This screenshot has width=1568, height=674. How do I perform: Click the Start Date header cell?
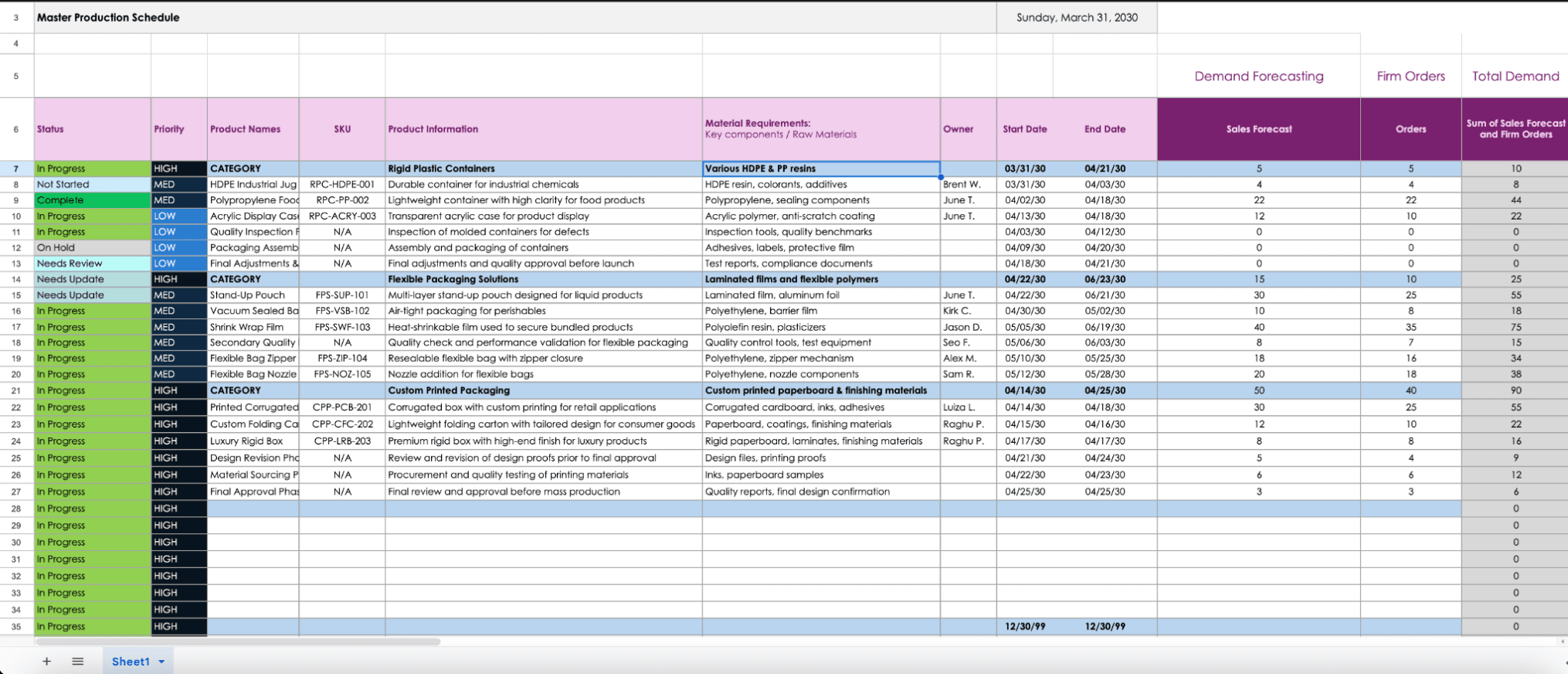[1025, 129]
